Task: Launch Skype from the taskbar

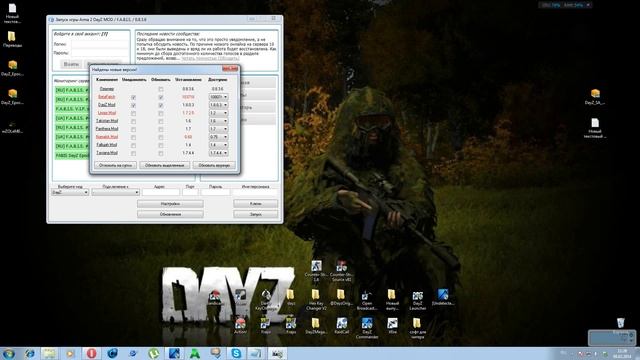Action: pos(236,353)
